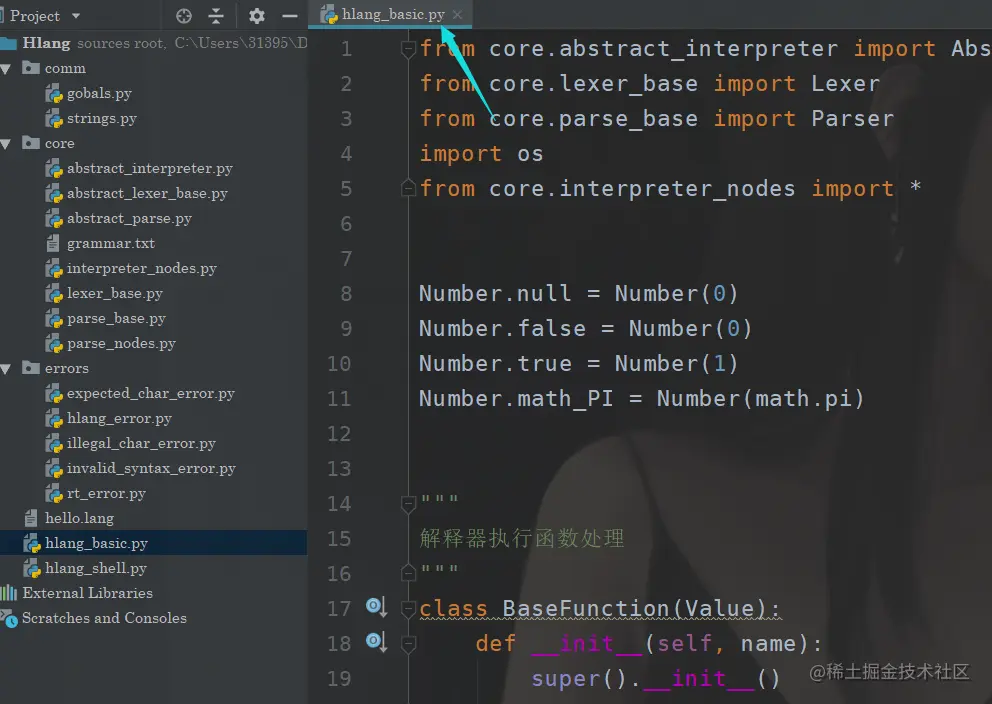Click the core folder icon
This screenshot has height=704, width=992.
click(30, 142)
